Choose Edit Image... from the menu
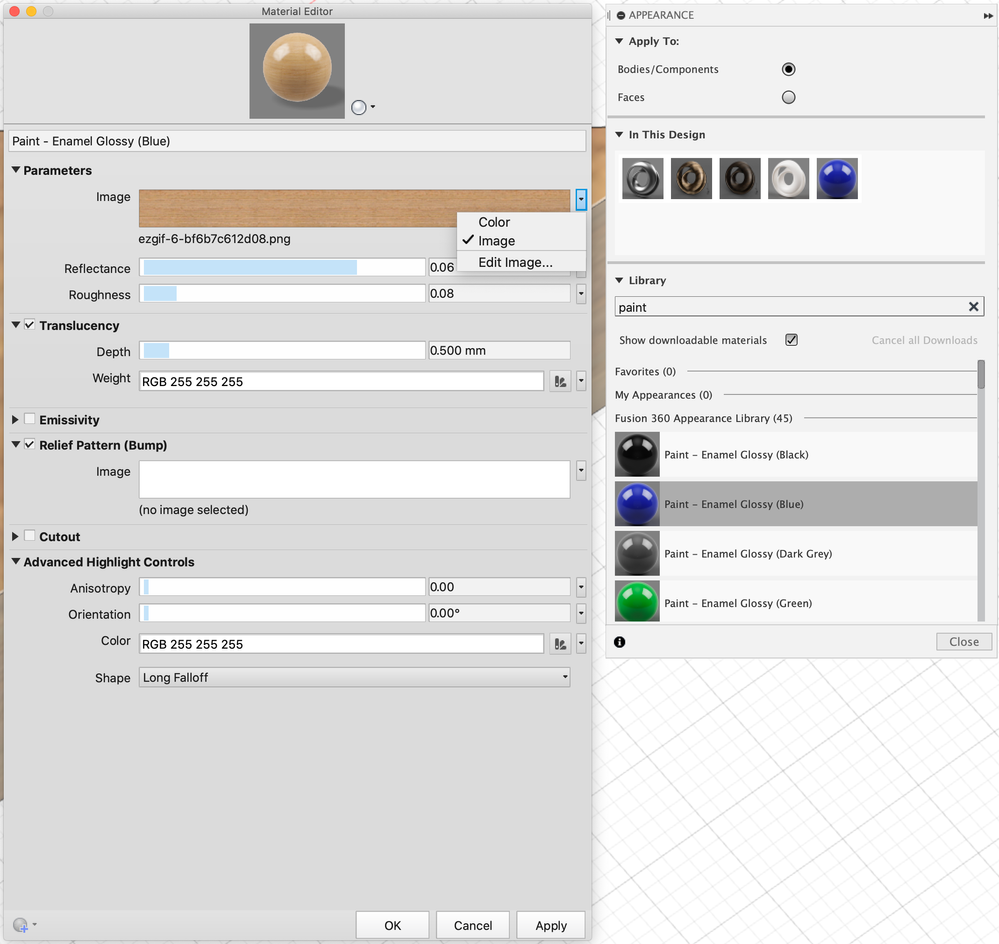The width and height of the screenshot is (999, 944). pyautogui.click(x=515, y=262)
